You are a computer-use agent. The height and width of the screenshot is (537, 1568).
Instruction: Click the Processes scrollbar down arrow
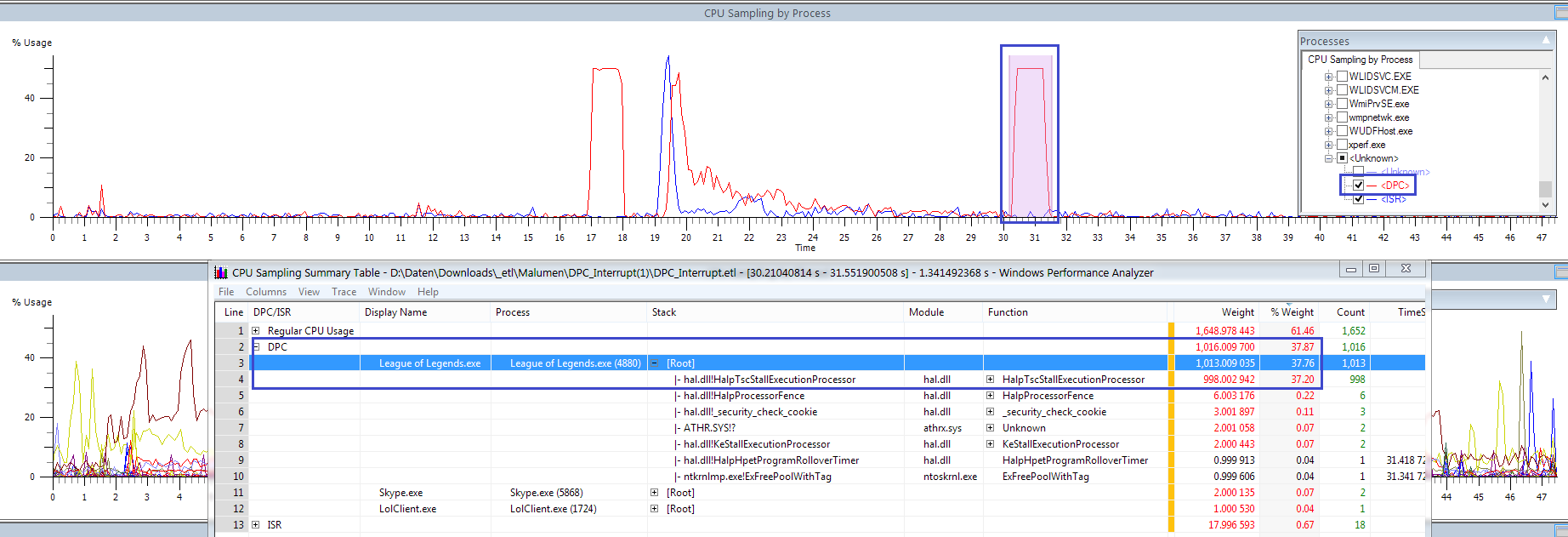(1545, 205)
